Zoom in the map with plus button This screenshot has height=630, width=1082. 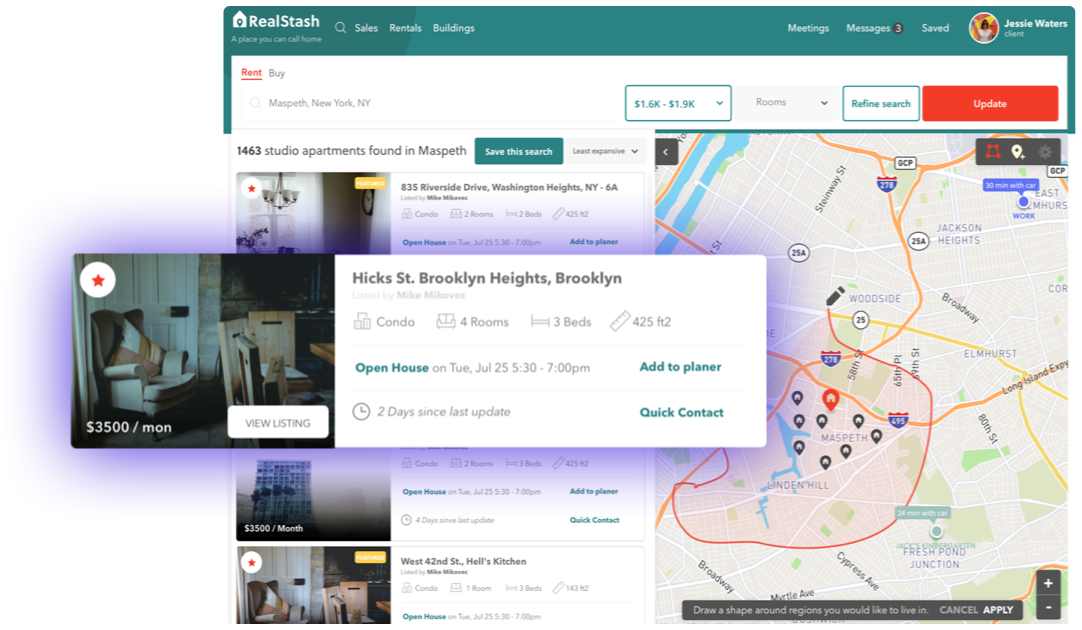tap(1047, 584)
